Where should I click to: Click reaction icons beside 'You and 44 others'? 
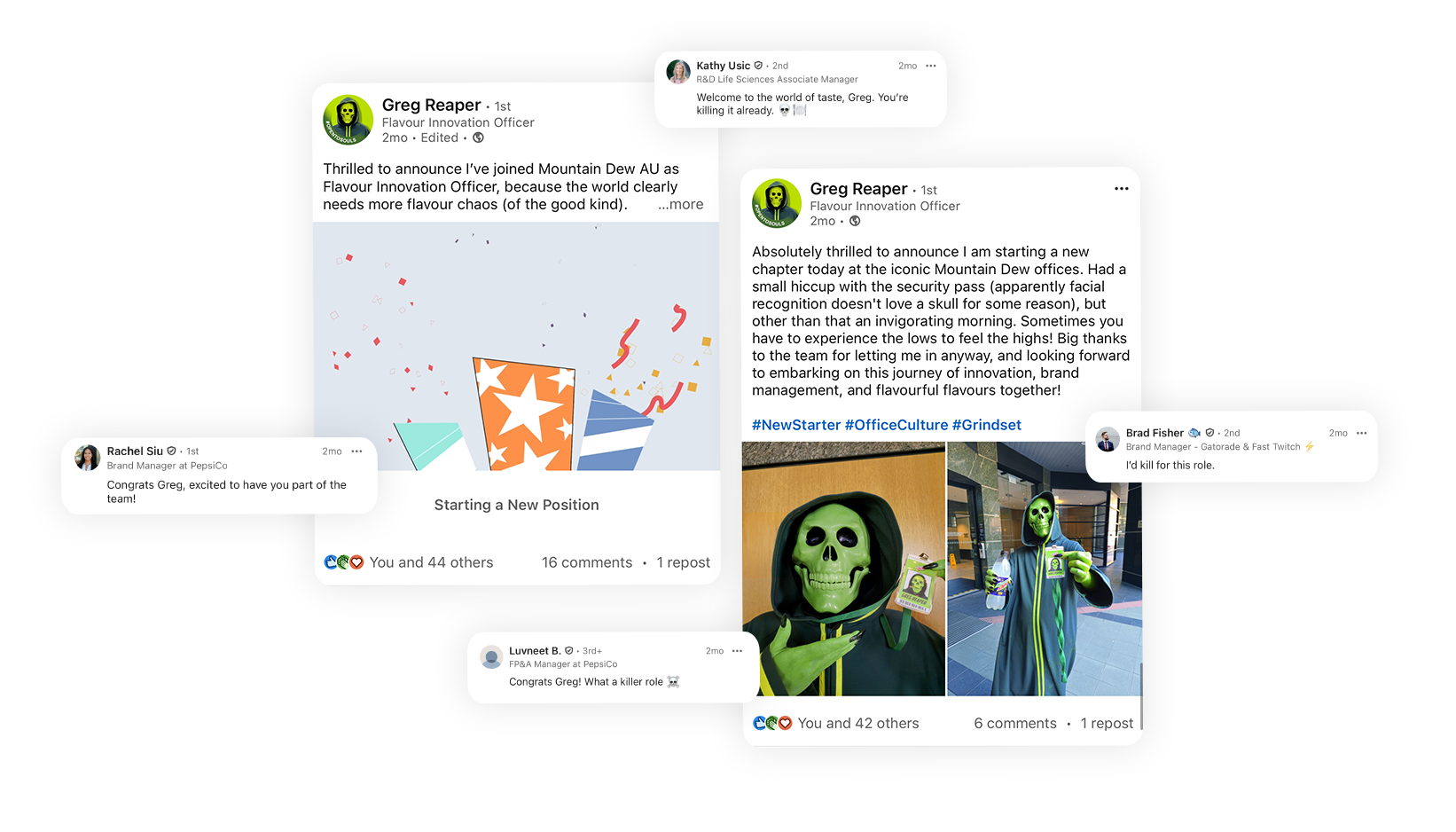(344, 562)
